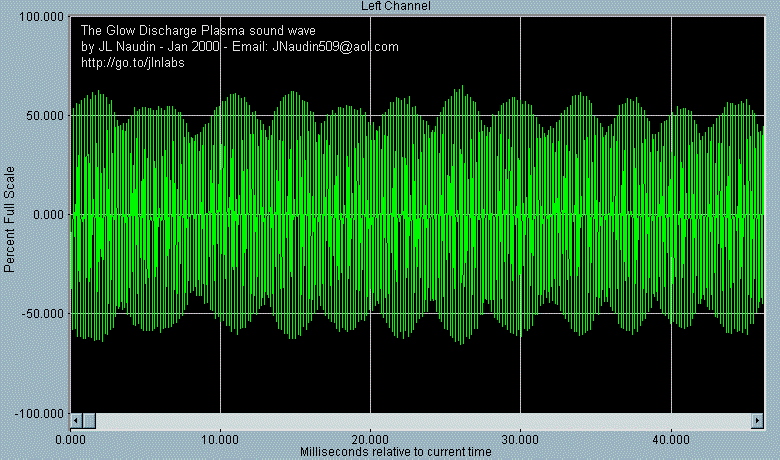
Task: Click the 40.000 millisecond tick label
Action: pos(670,438)
